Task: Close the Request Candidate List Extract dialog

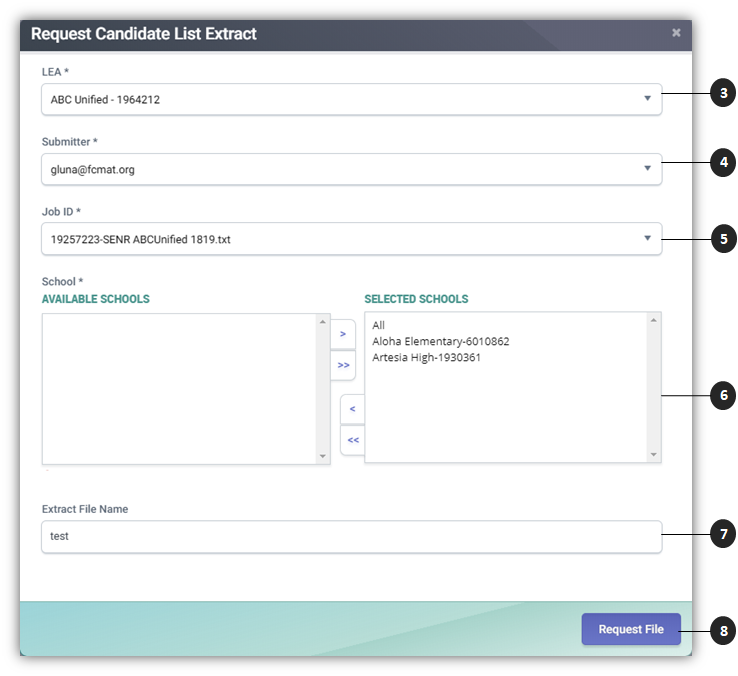Action: click(676, 33)
